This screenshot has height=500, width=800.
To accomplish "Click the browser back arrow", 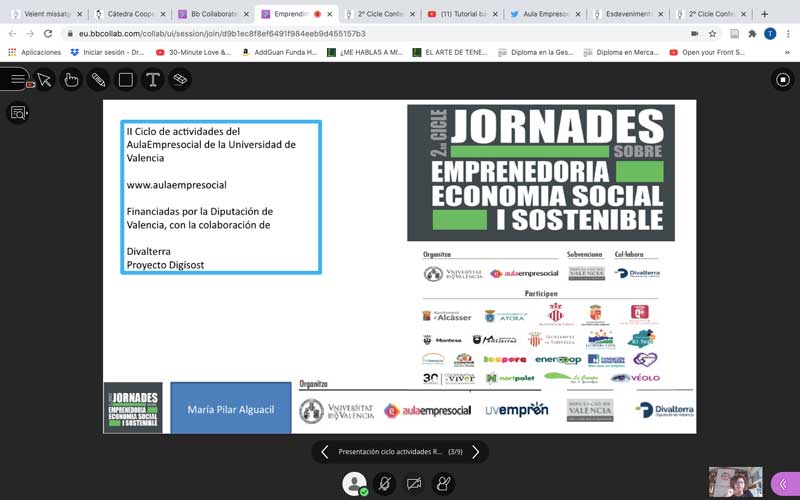I will click(13, 34).
